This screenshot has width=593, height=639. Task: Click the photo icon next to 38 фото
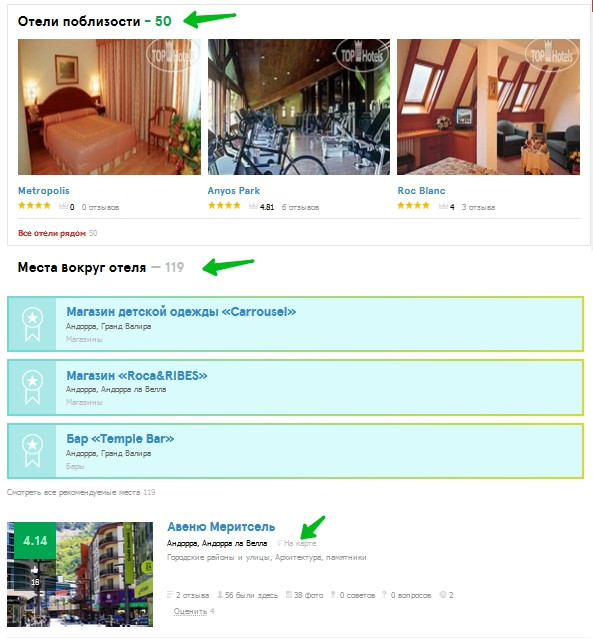tap(289, 595)
